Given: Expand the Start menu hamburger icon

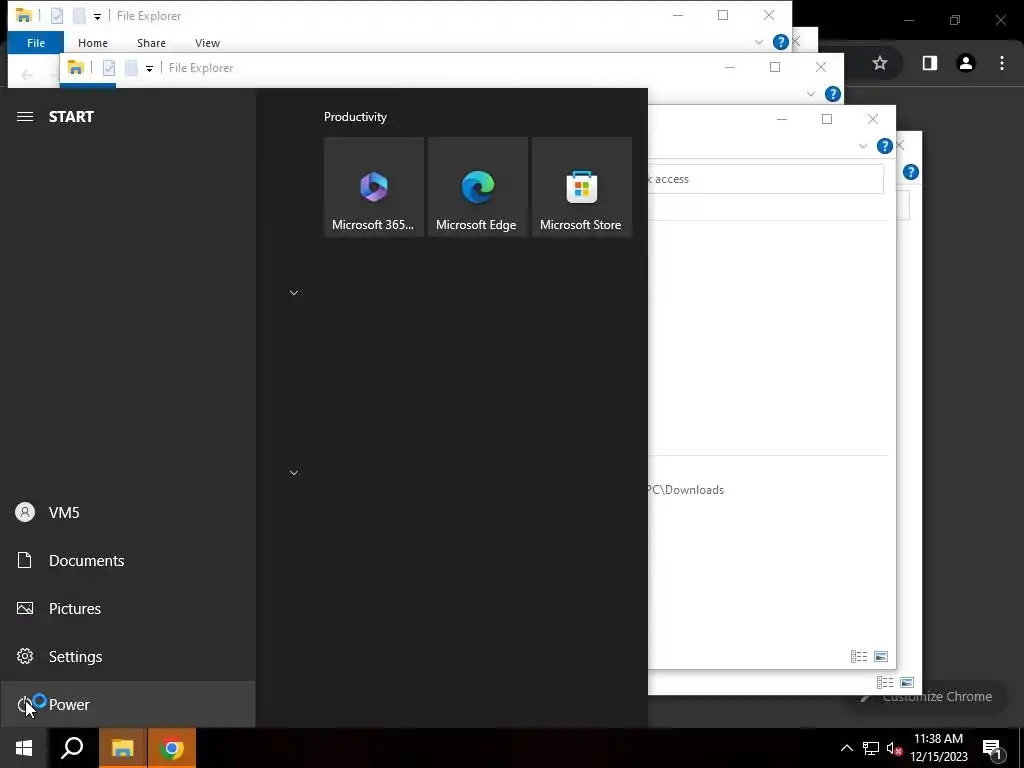Looking at the screenshot, I should point(25,116).
